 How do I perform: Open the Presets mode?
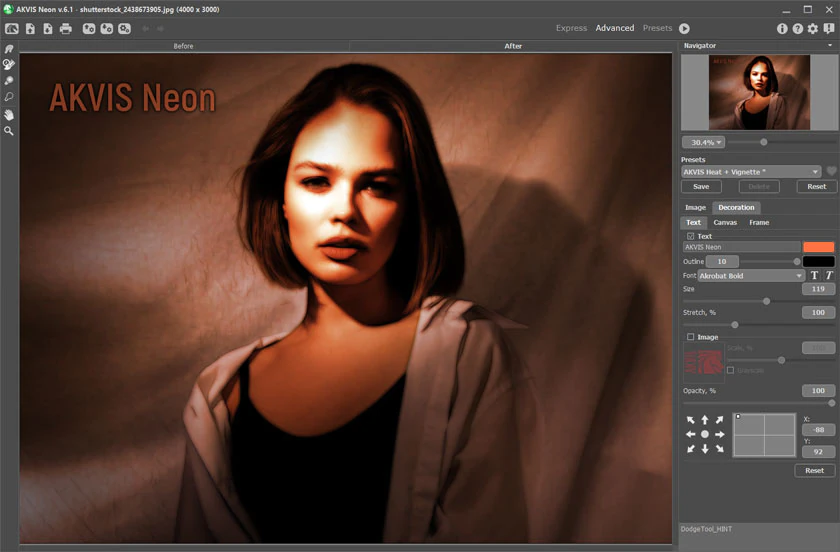click(657, 28)
